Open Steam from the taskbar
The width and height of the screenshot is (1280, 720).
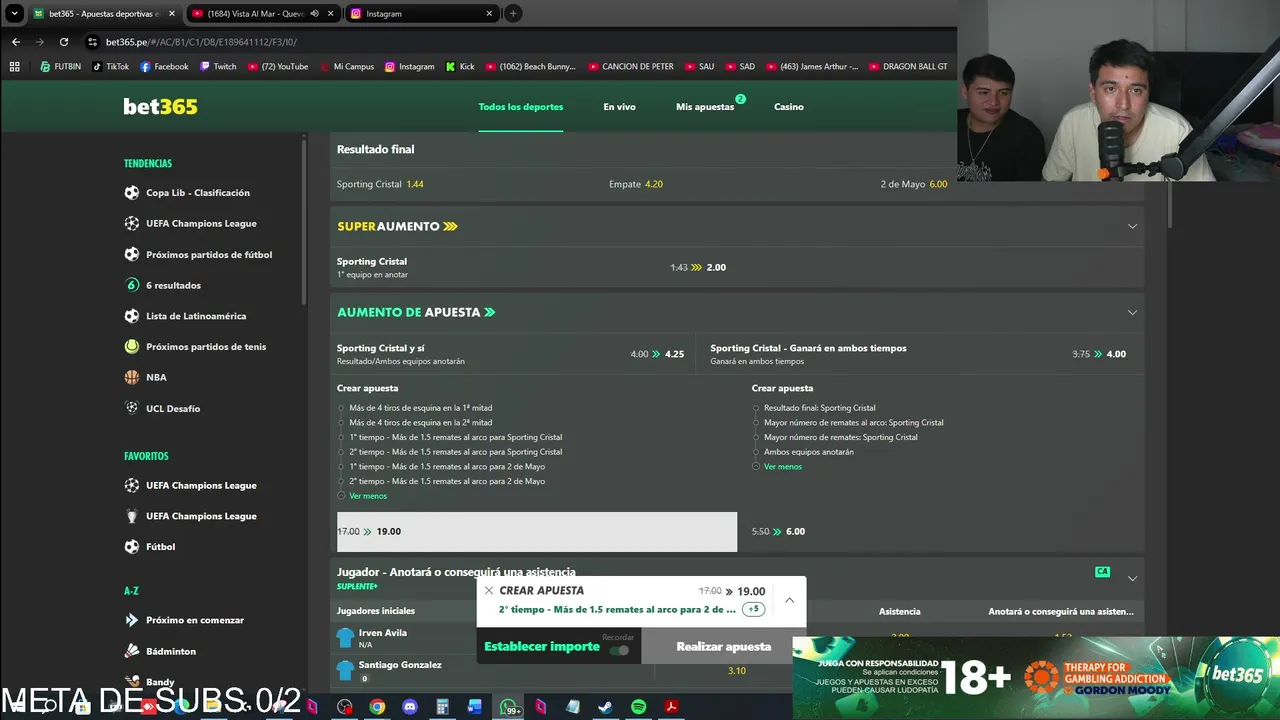point(605,707)
